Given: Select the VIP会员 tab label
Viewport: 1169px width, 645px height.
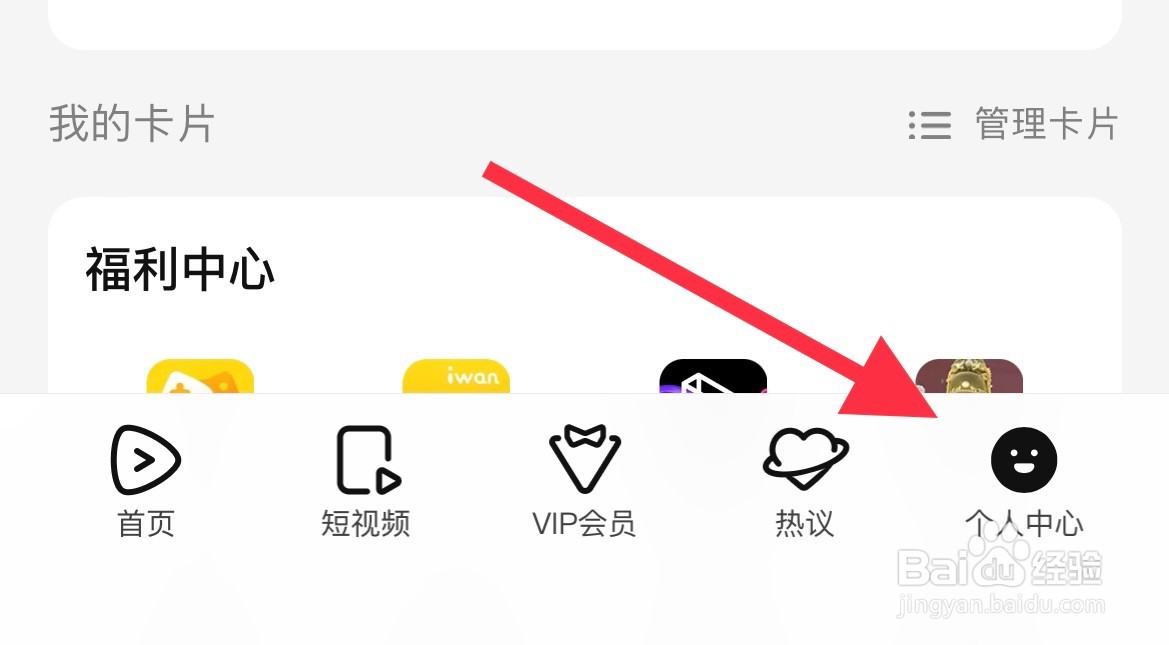Looking at the screenshot, I should click(x=584, y=523).
